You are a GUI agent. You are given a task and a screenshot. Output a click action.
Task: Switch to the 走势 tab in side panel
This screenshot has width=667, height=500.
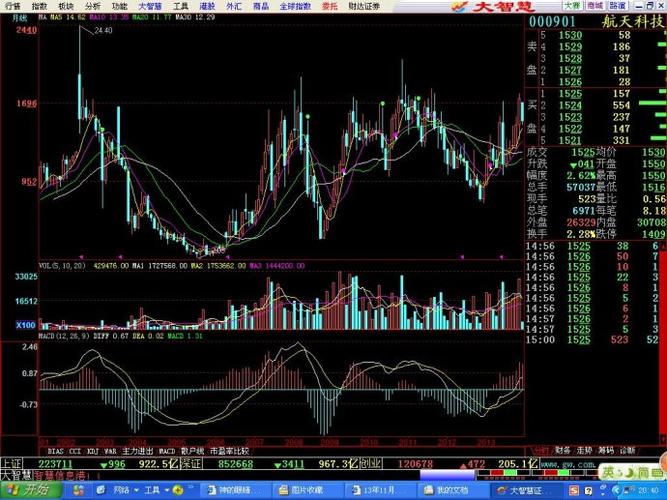pyautogui.click(x=584, y=450)
